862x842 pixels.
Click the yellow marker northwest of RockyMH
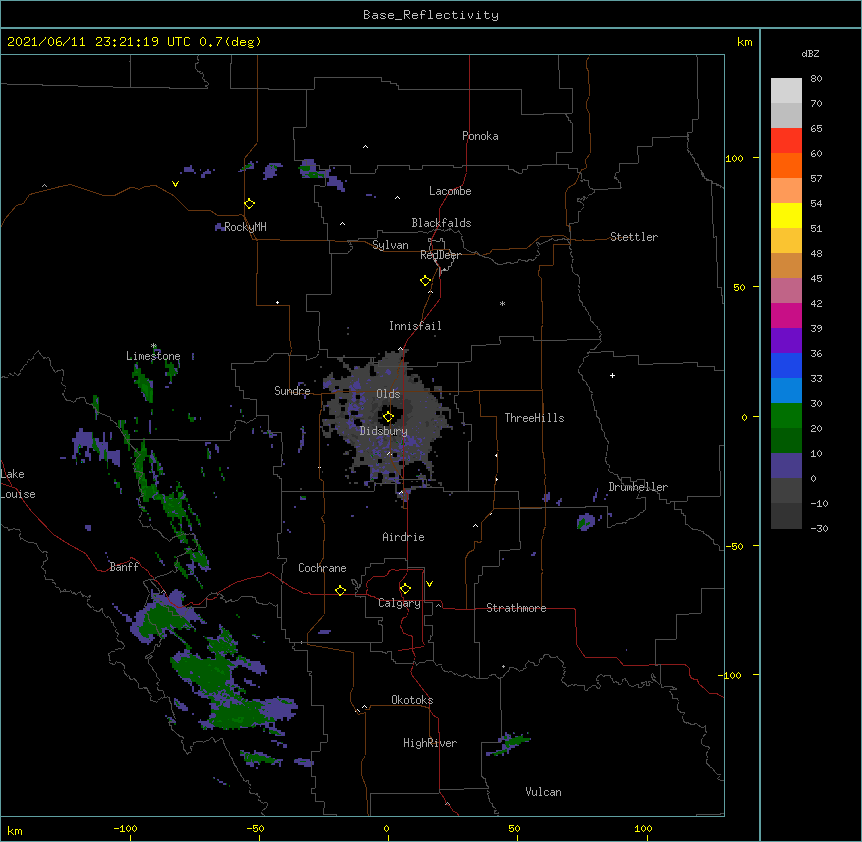(250, 204)
